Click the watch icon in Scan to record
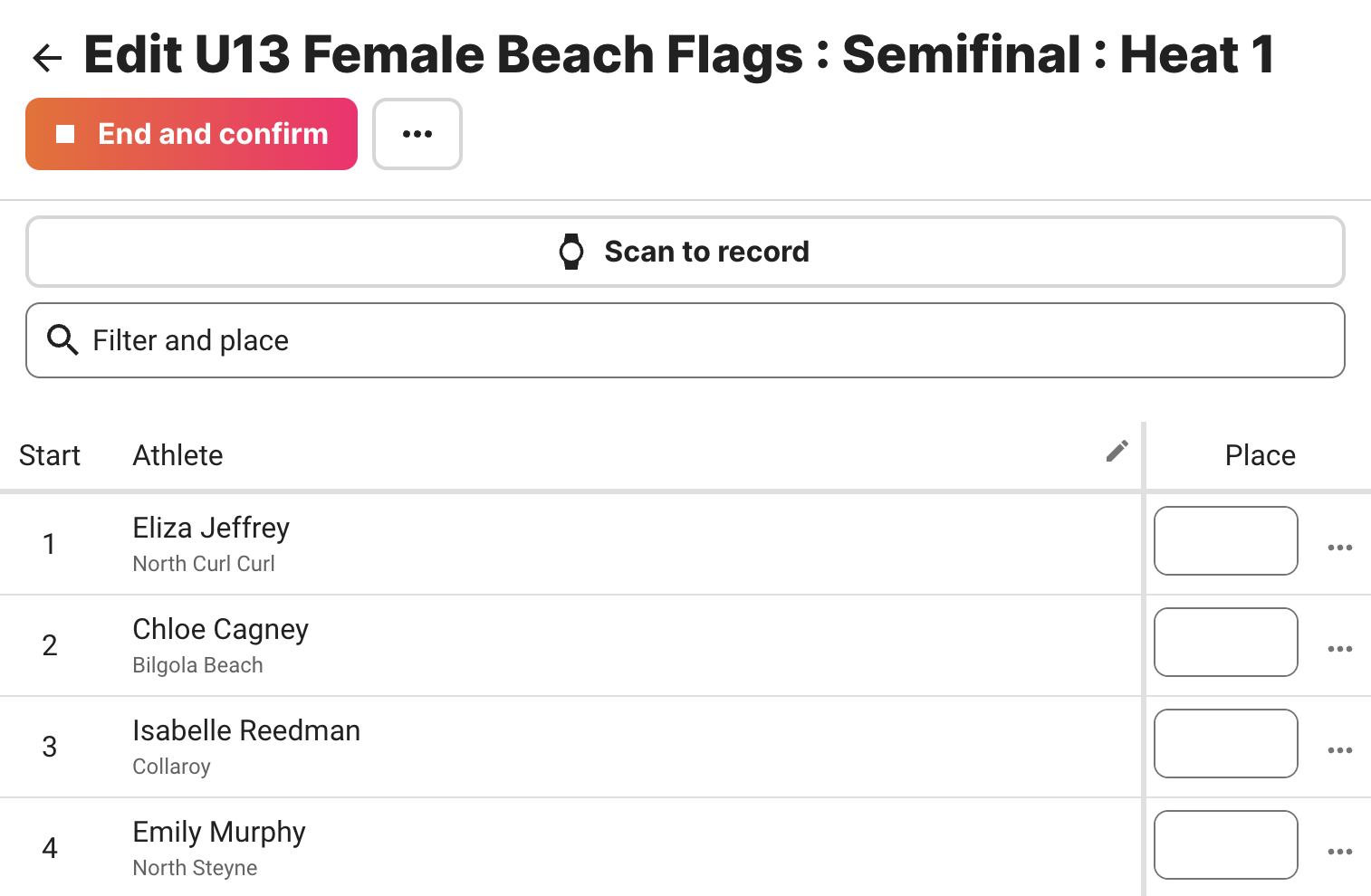 571,252
